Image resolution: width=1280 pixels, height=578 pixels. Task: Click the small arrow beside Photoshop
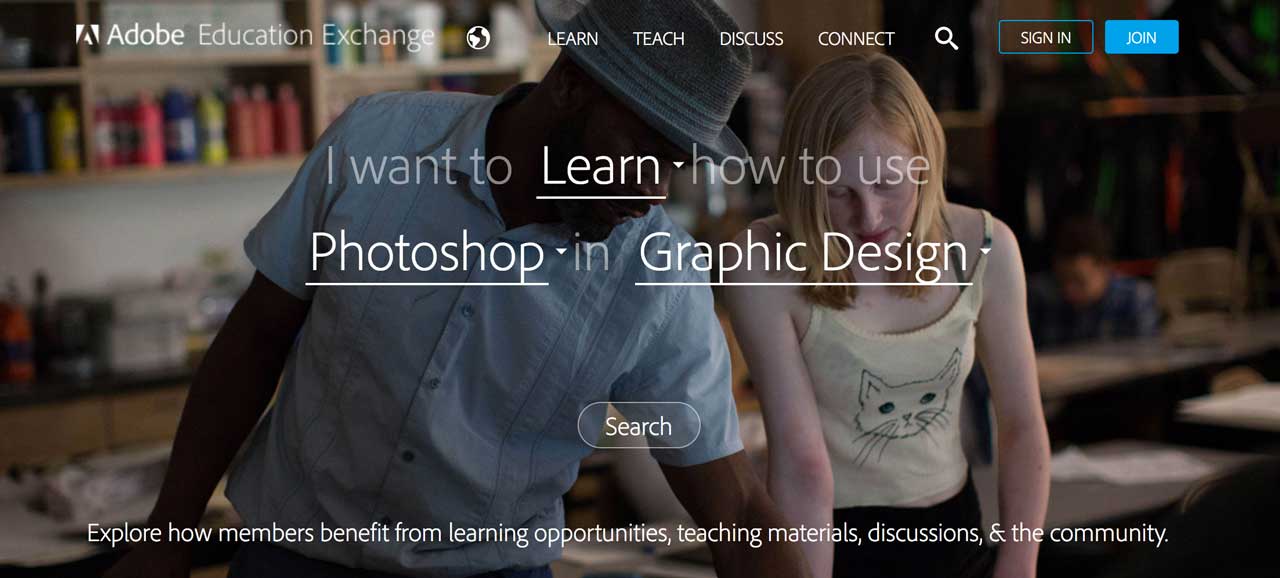561,250
